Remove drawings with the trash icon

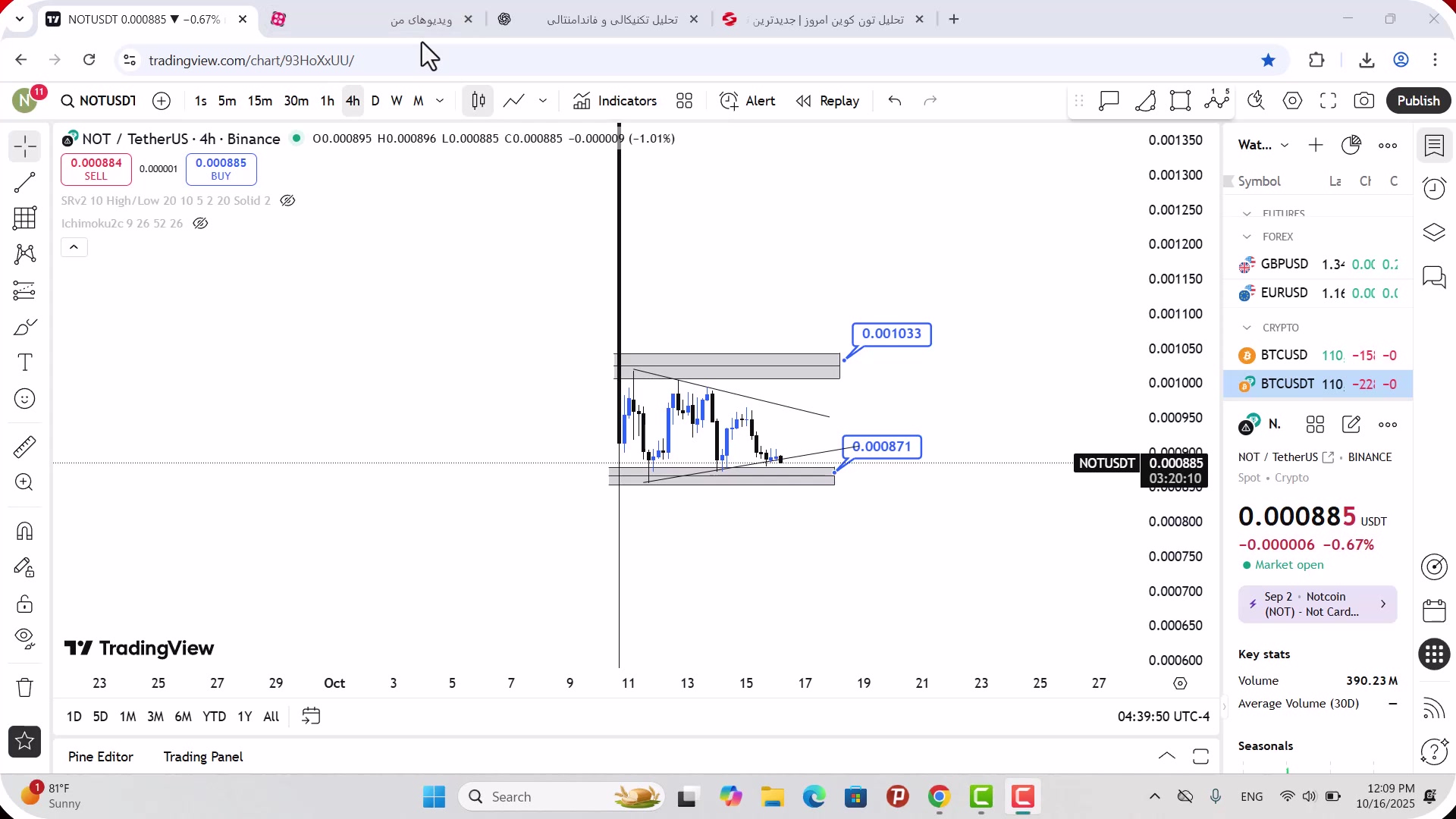pyautogui.click(x=25, y=687)
